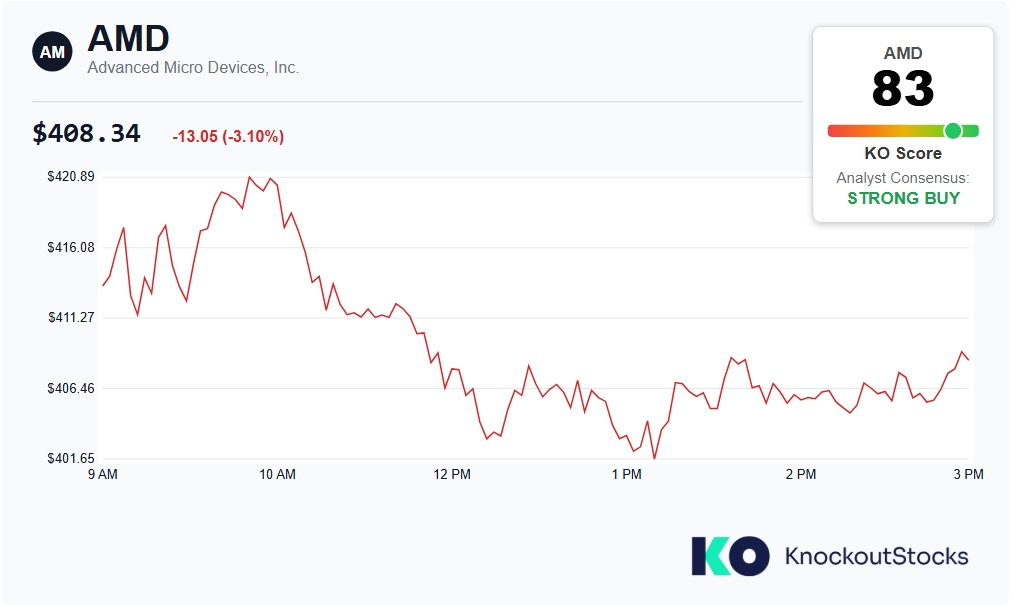Image resolution: width=1020 pixels, height=605 pixels.
Task: Click the round AM ticker avatar icon
Action: [x=52, y=51]
